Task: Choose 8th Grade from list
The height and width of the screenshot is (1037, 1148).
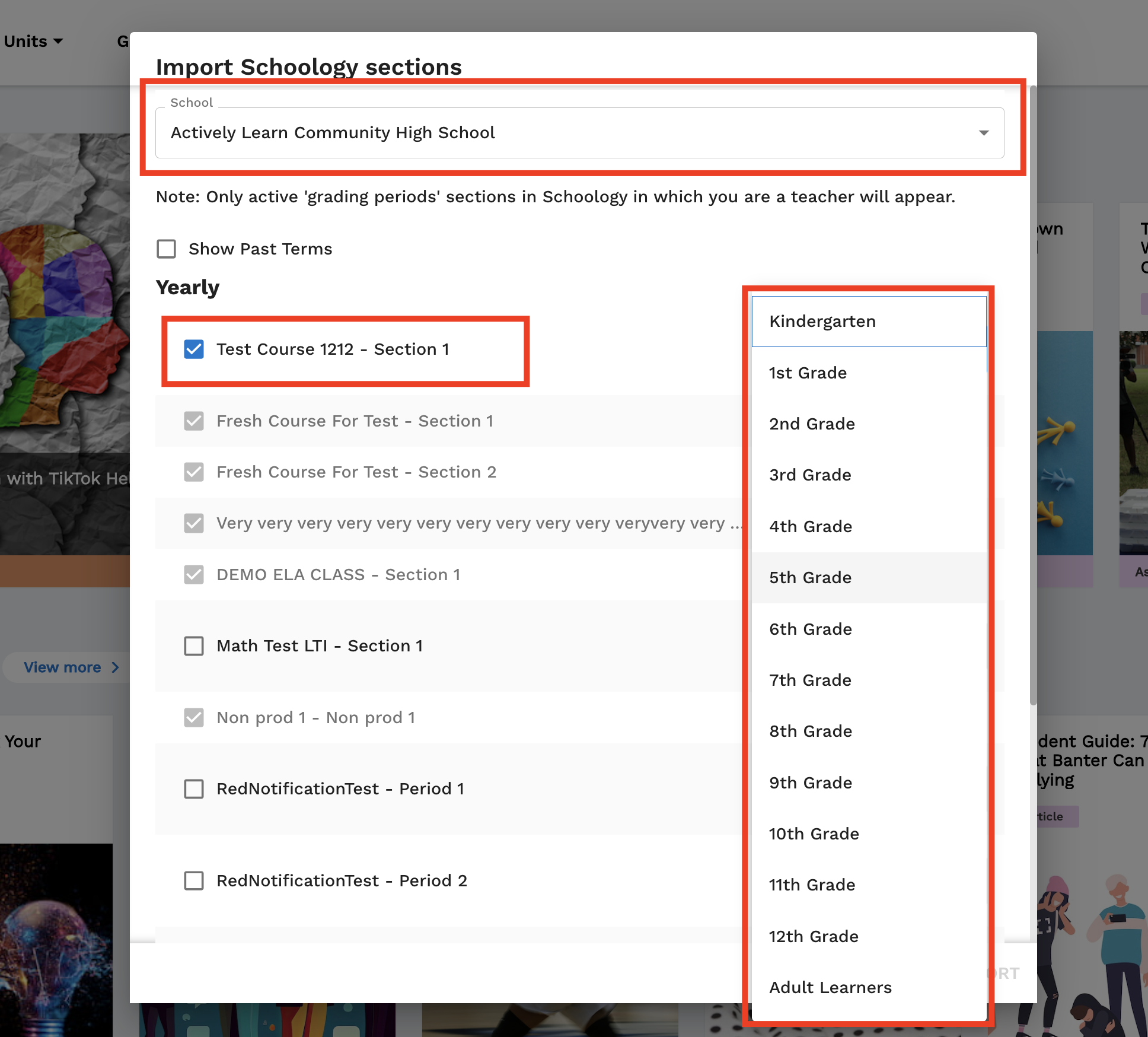Action: [x=869, y=731]
